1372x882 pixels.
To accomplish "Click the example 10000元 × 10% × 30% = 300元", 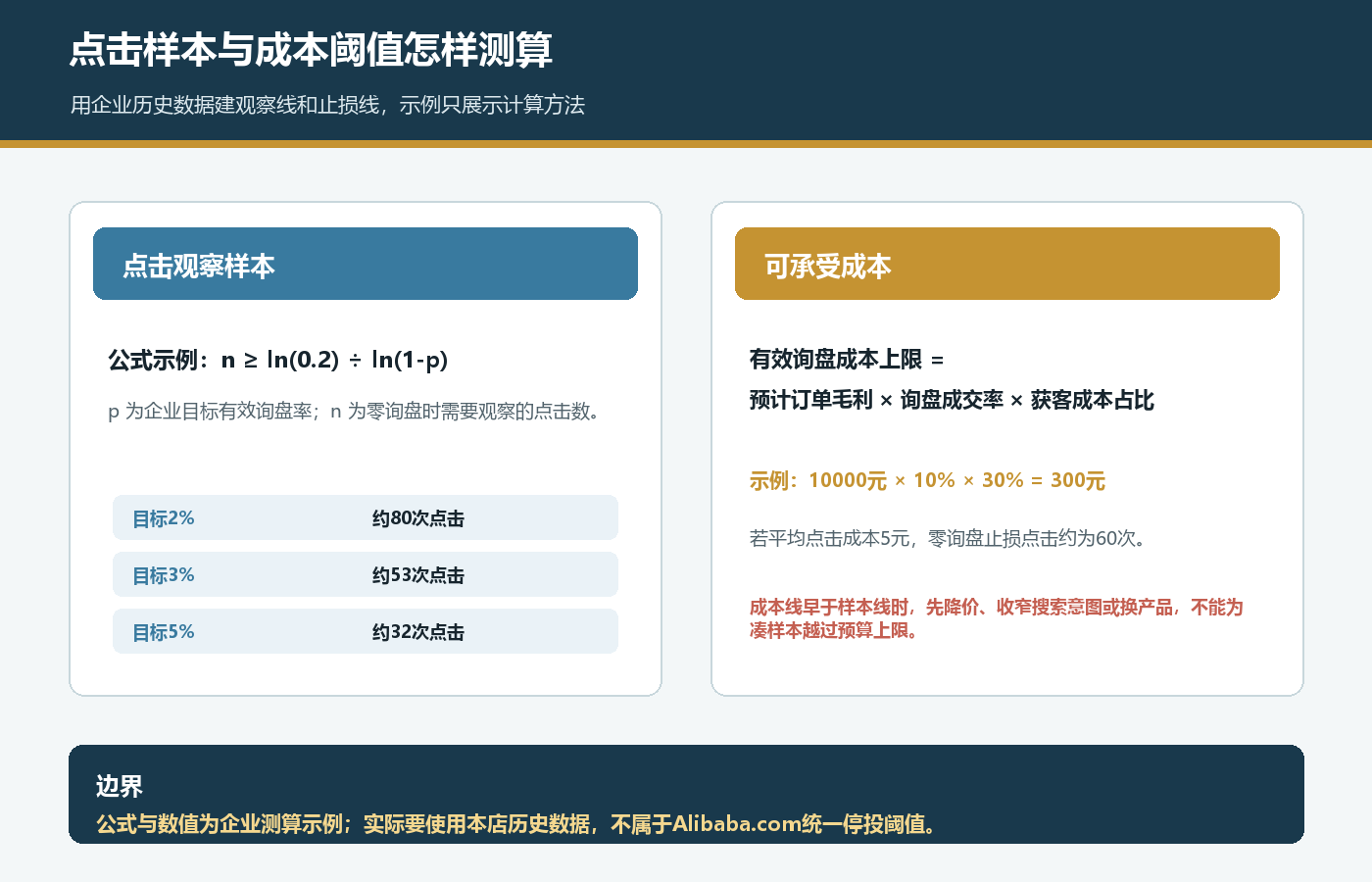I will point(927,480).
